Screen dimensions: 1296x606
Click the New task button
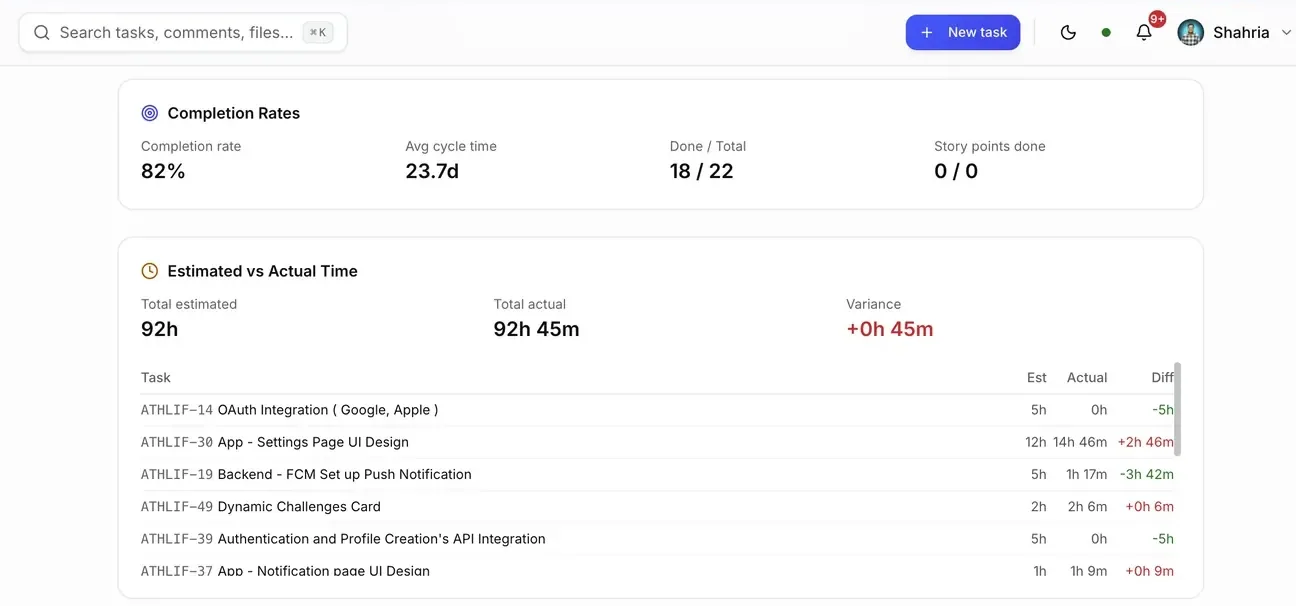963,32
